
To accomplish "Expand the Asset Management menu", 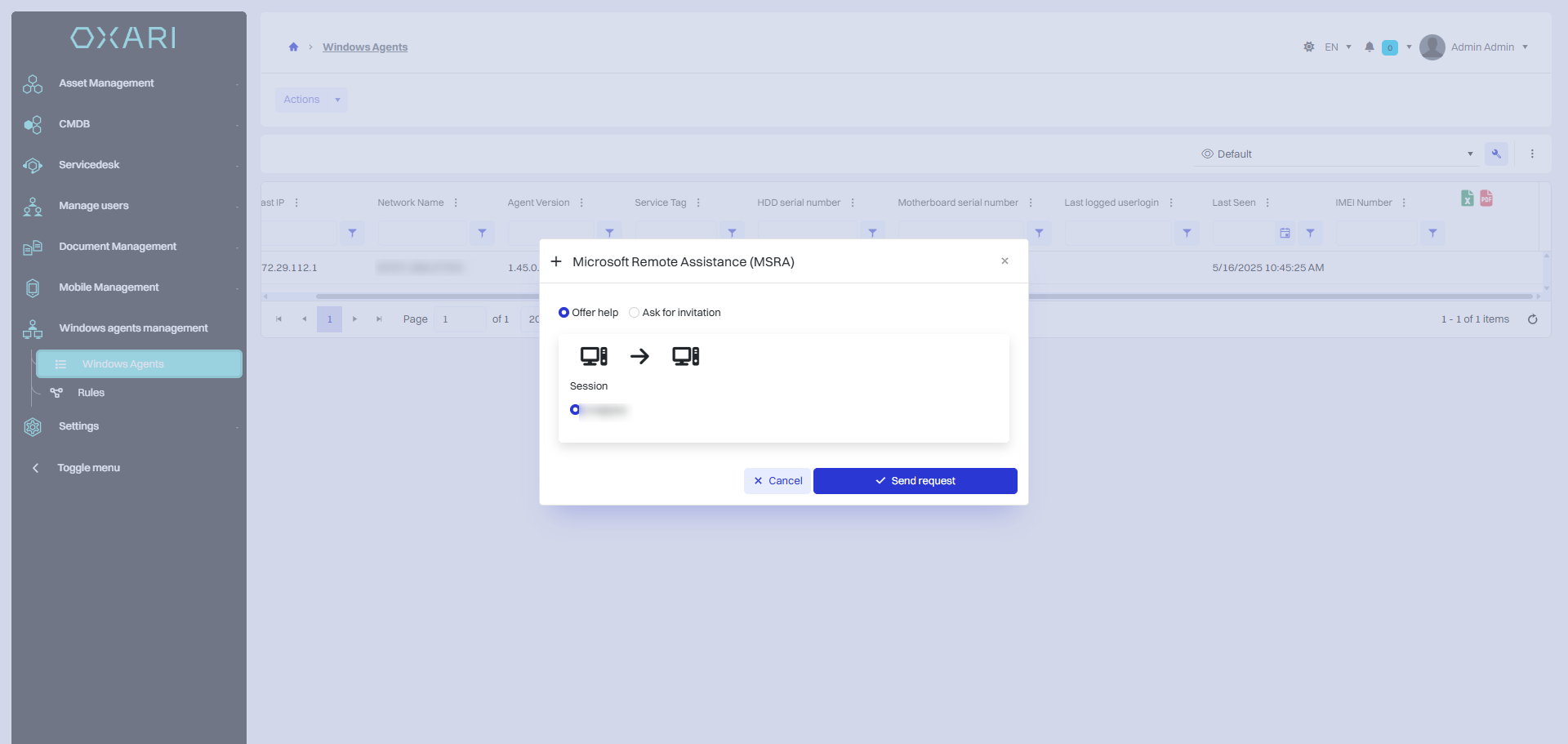I will click(129, 83).
